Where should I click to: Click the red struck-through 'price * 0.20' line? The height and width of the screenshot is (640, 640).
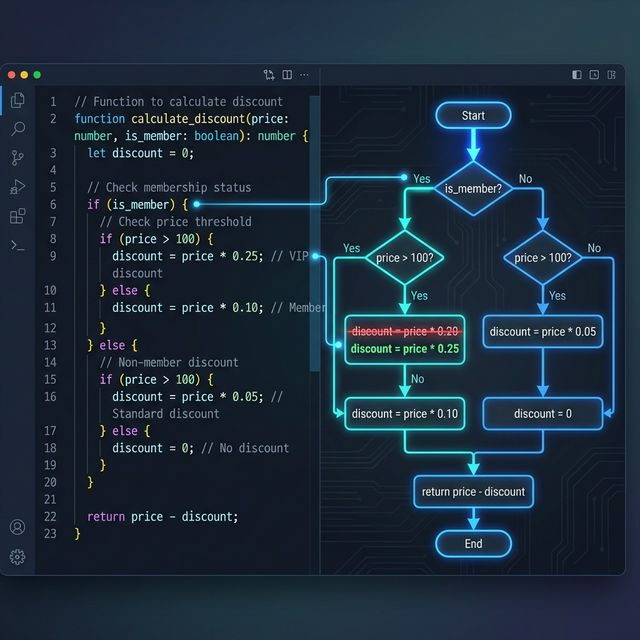(405, 331)
